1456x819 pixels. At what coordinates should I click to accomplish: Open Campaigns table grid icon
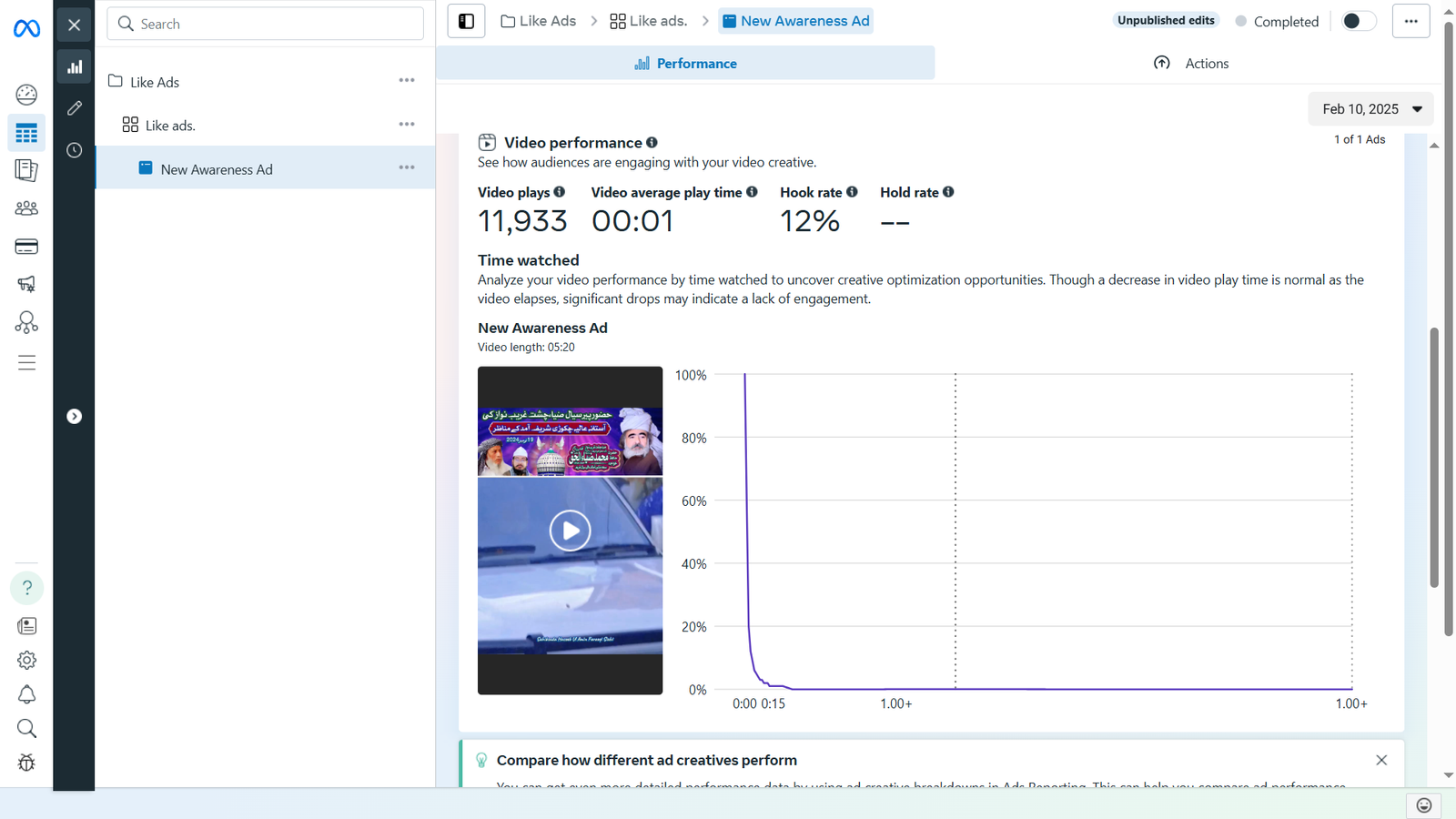click(x=26, y=133)
